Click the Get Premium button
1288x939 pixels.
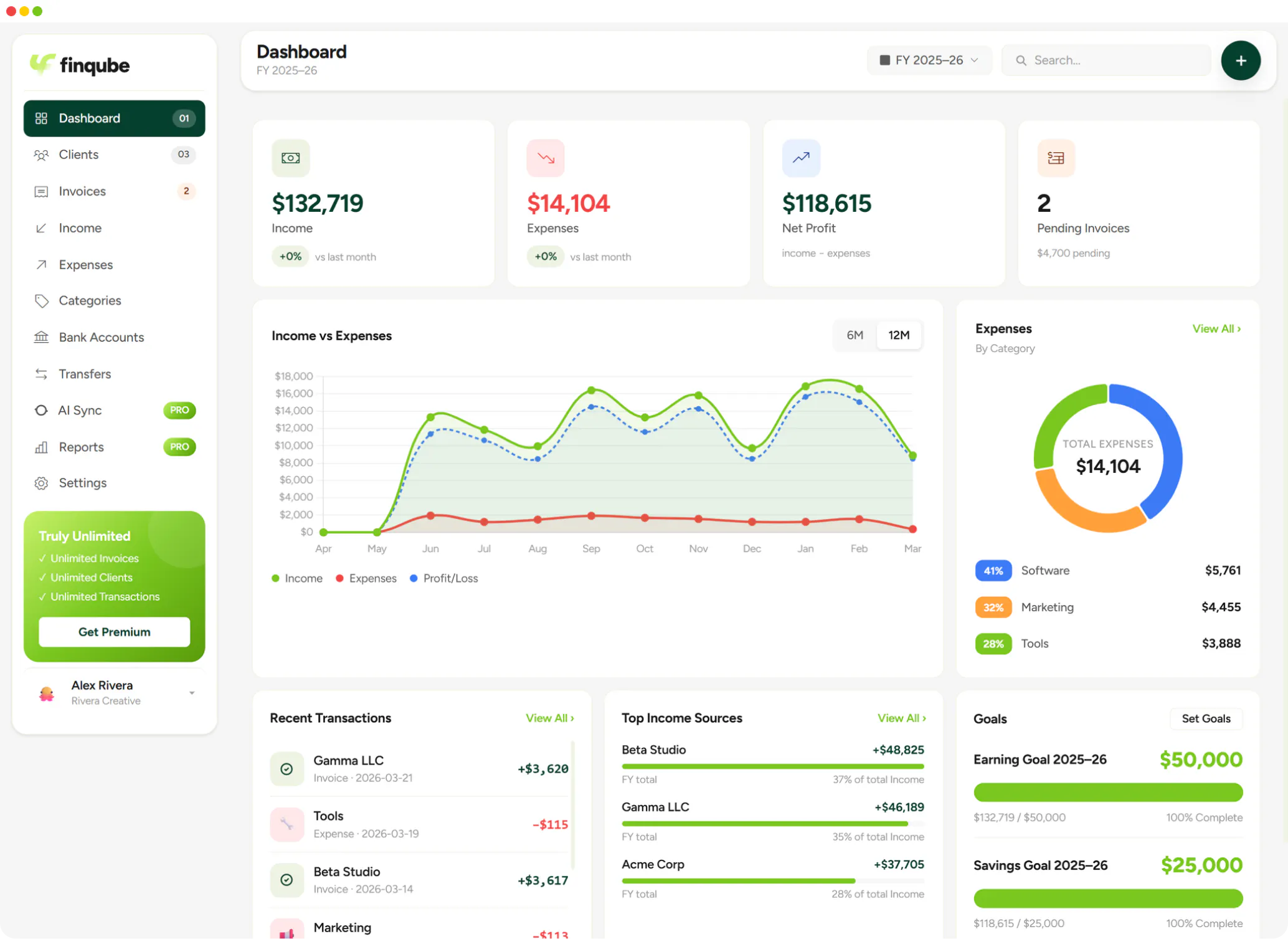coord(114,632)
